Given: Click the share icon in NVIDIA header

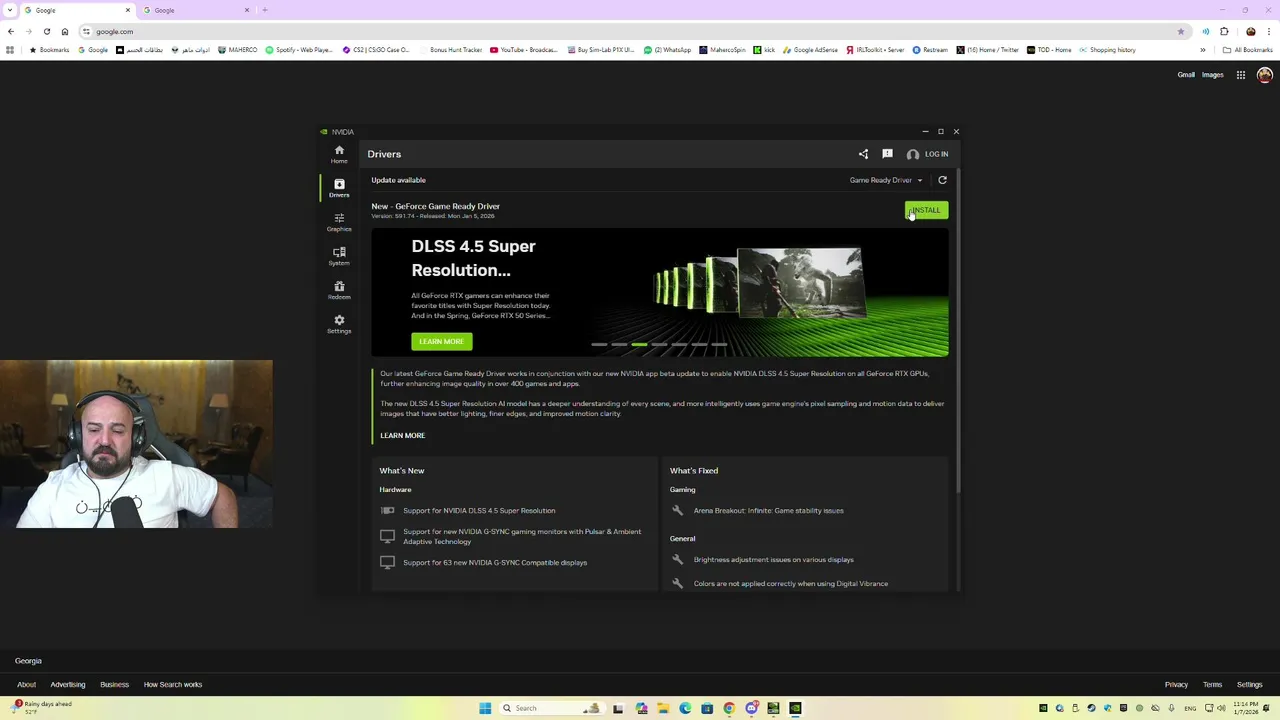Looking at the screenshot, I should [863, 154].
